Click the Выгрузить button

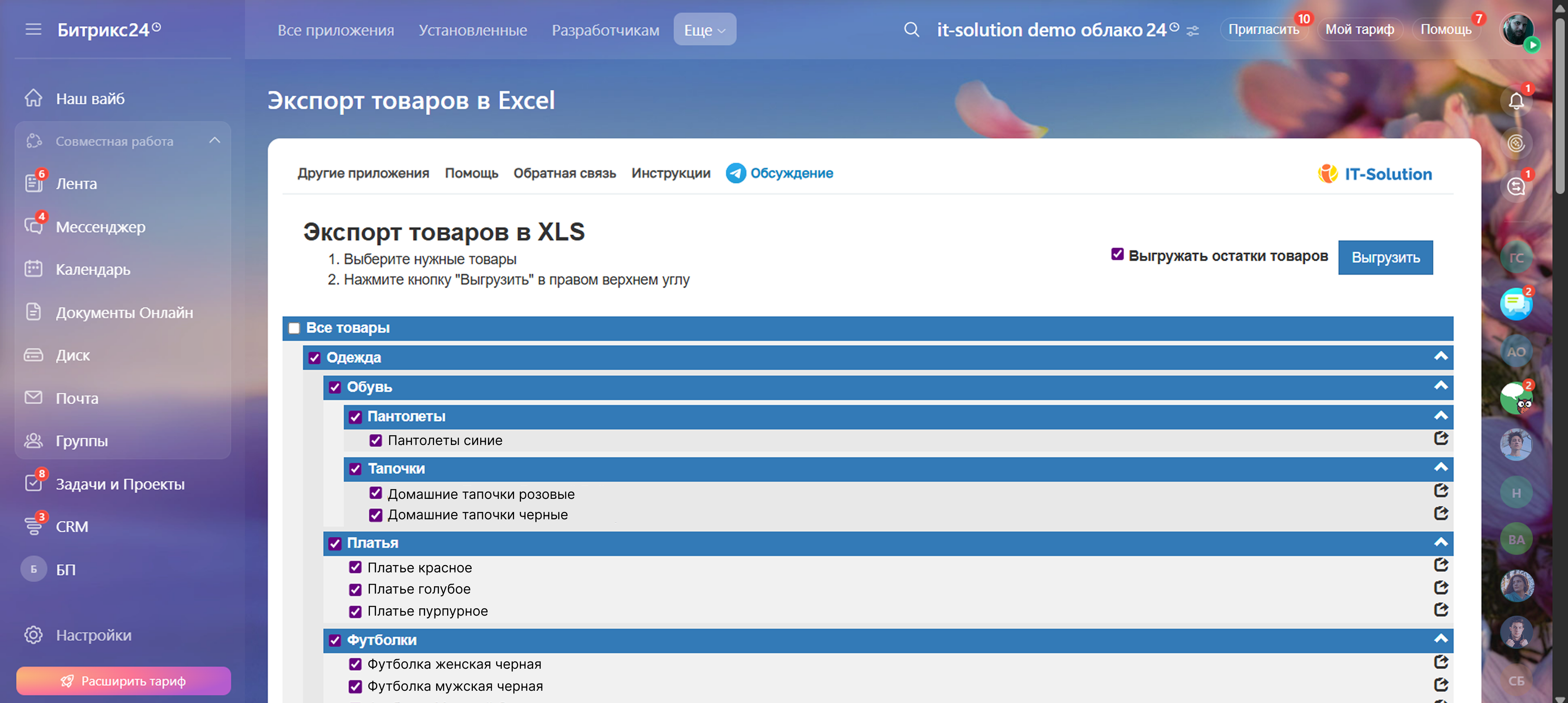pos(1385,258)
